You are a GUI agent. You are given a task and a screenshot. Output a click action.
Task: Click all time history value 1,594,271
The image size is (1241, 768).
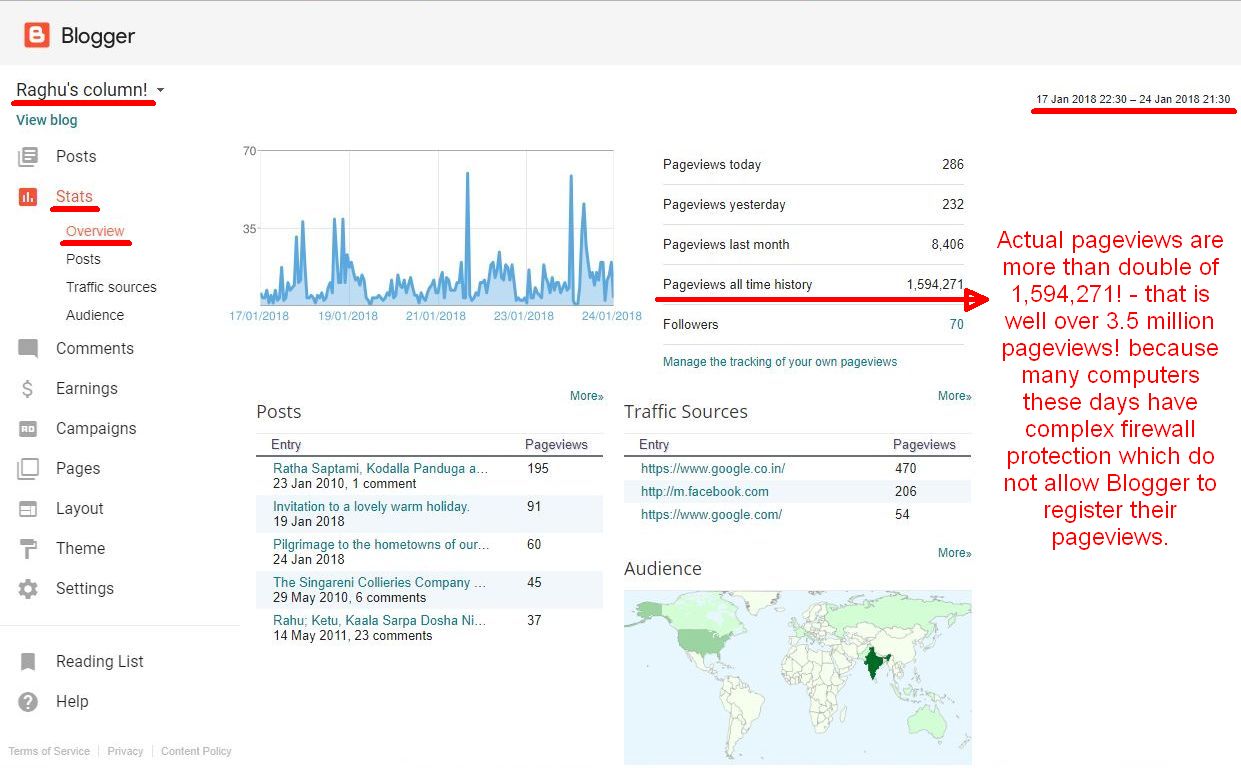pyautogui.click(x=936, y=284)
